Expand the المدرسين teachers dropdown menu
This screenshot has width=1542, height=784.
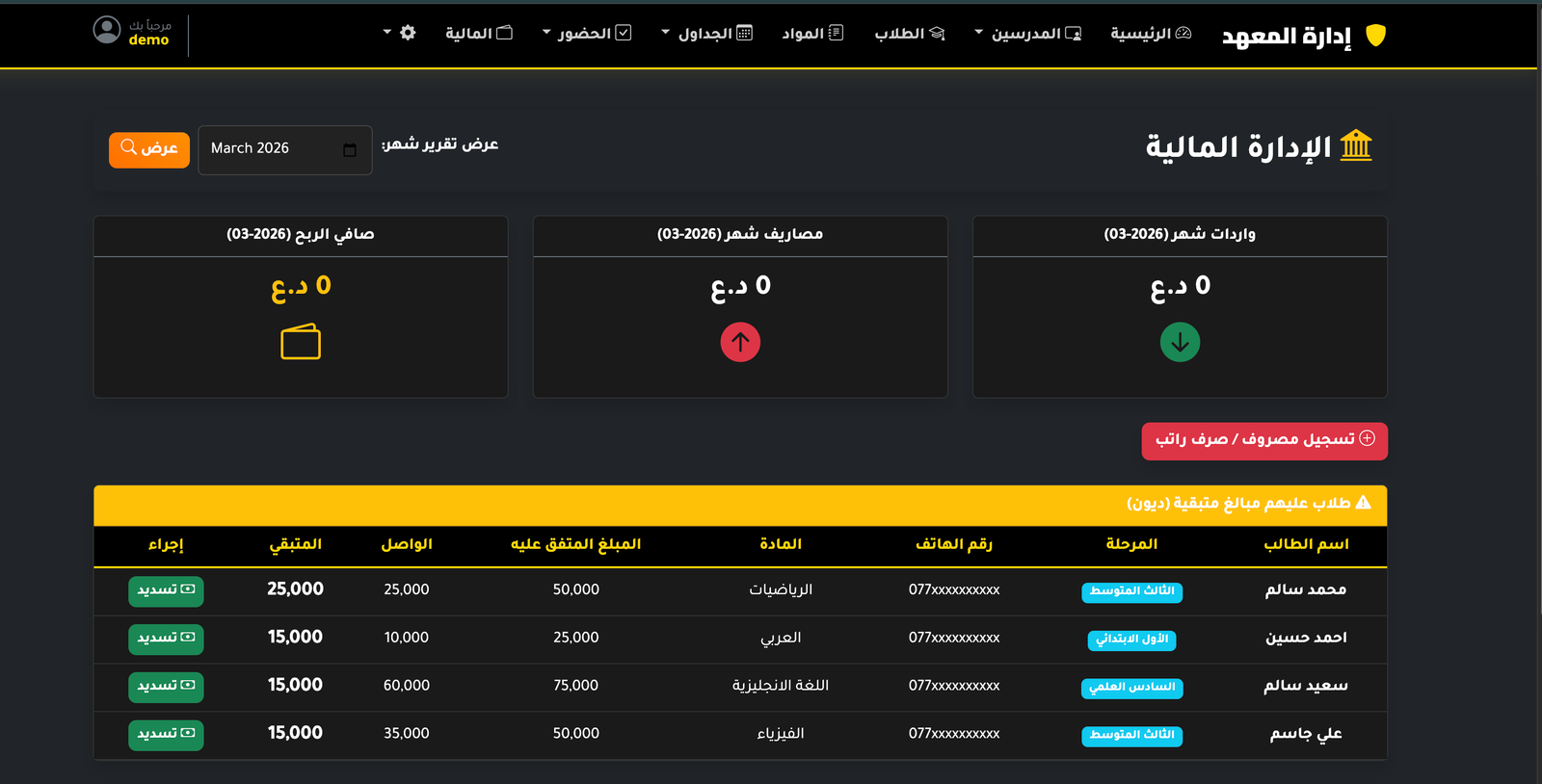coord(1027,34)
